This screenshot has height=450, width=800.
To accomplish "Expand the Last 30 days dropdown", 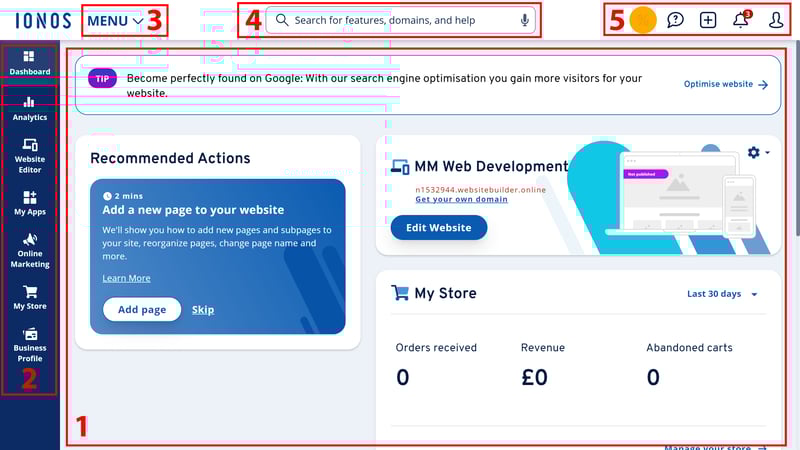I will pos(722,294).
